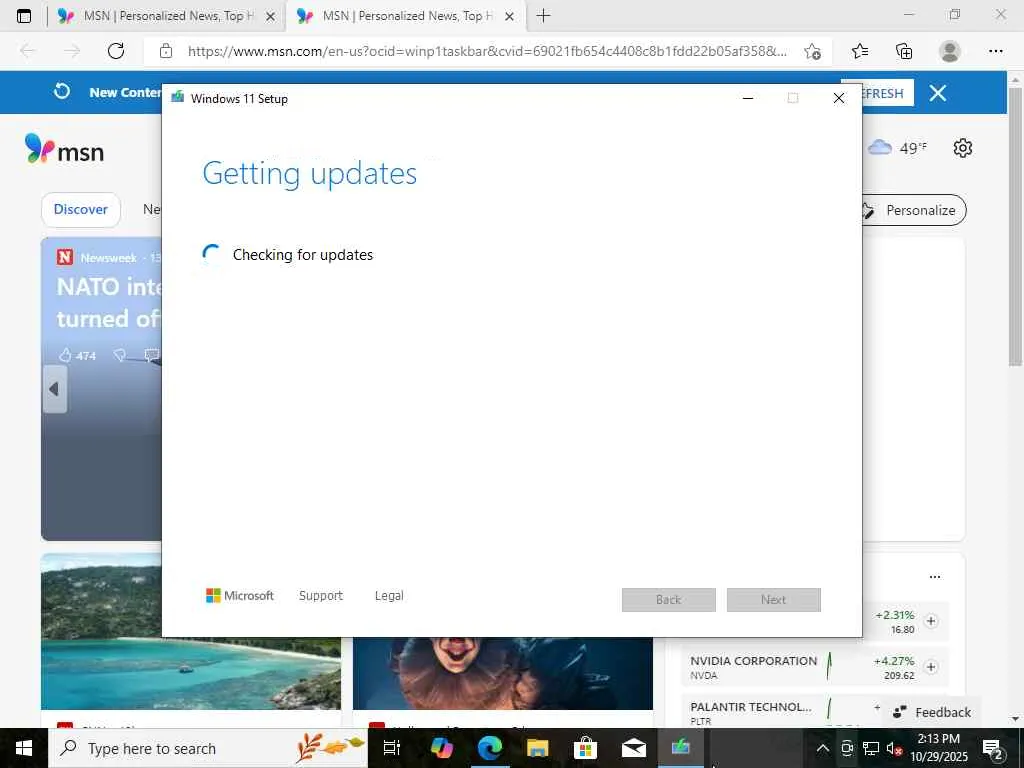Open the Mail app from taskbar

point(633,748)
